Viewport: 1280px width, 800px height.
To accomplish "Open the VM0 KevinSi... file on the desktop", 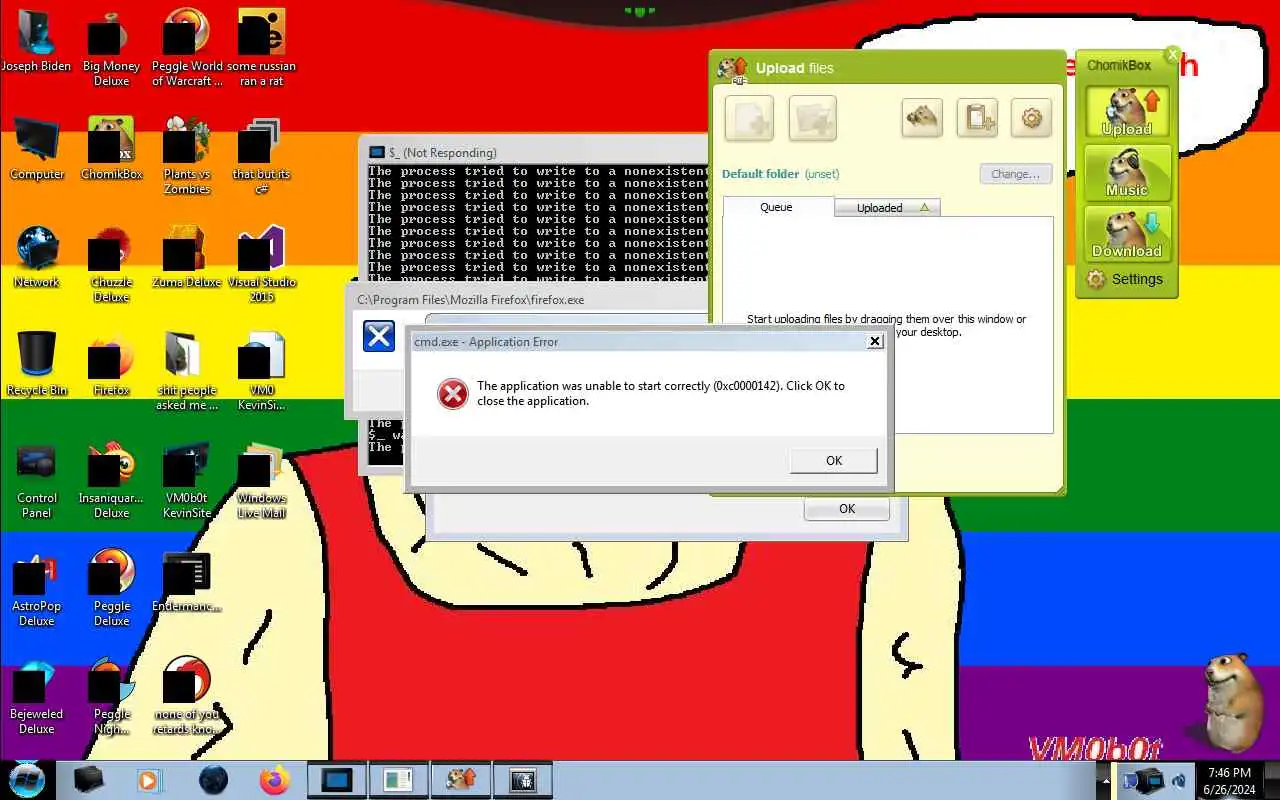I will click(x=262, y=372).
